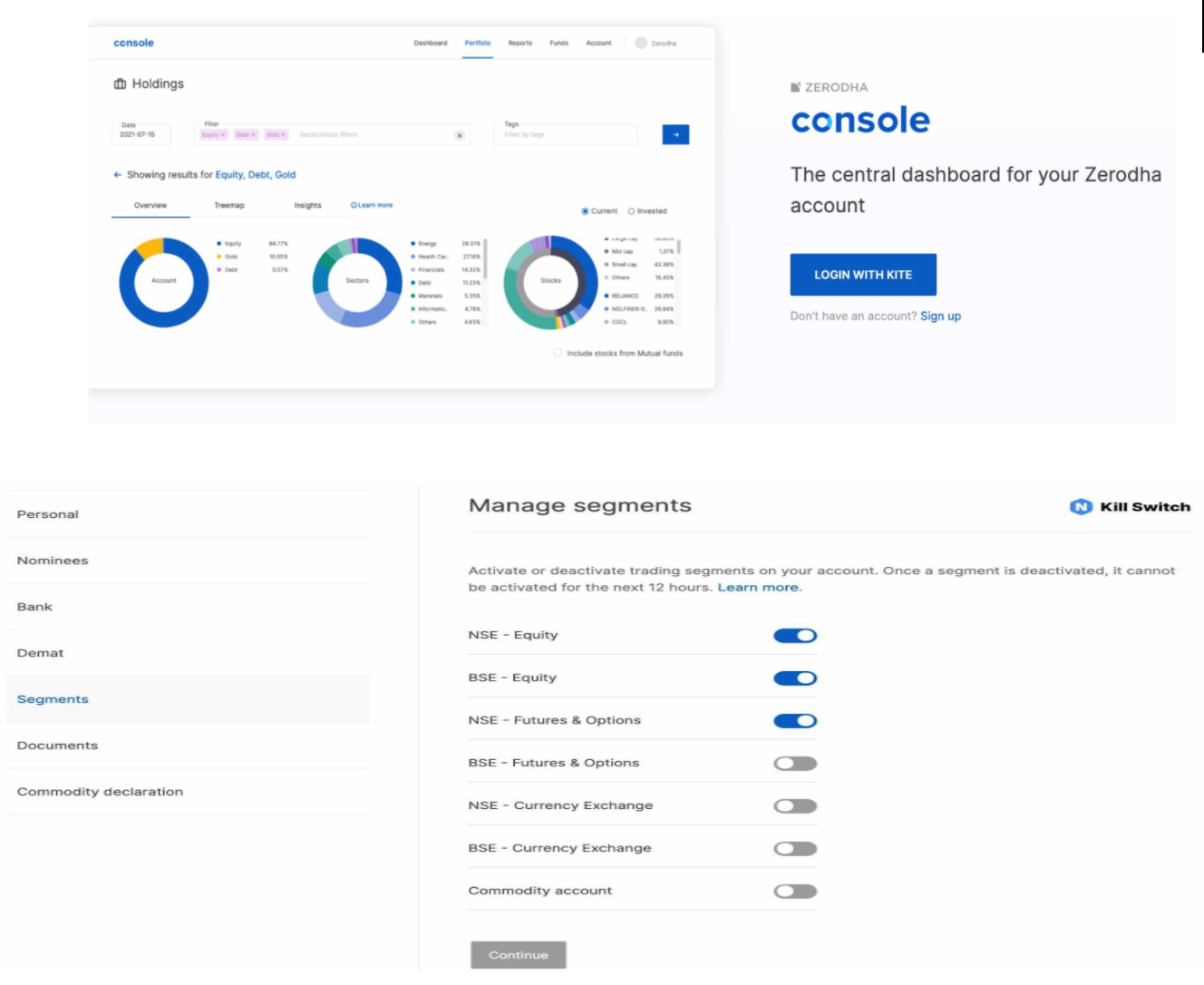Click the Sectors legend scrollbar
Viewport: 1204px width, 985px height.
click(x=486, y=258)
